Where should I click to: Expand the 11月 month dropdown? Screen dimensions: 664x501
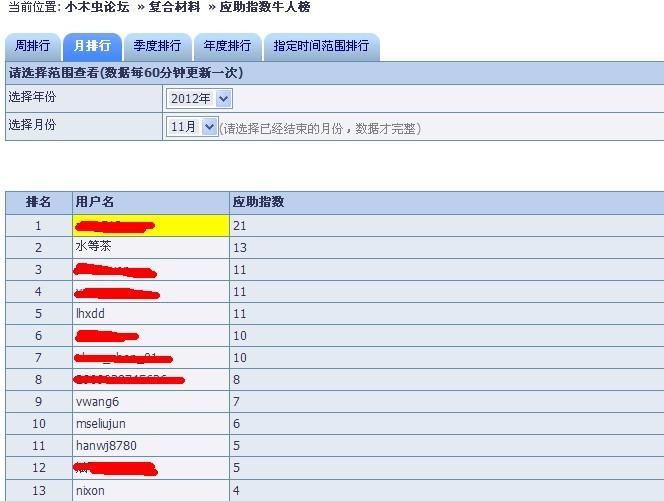[x=192, y=126]
